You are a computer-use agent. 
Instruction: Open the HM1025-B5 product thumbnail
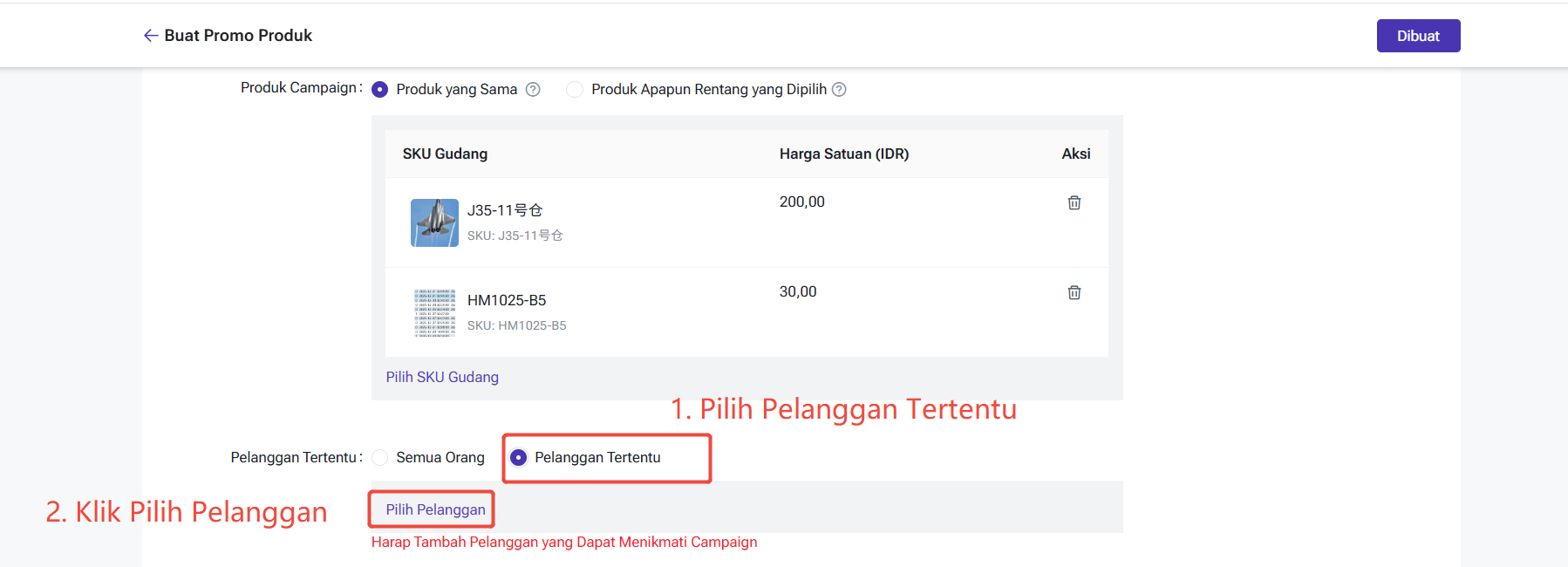pyautogui.click(x=434, y=312)
